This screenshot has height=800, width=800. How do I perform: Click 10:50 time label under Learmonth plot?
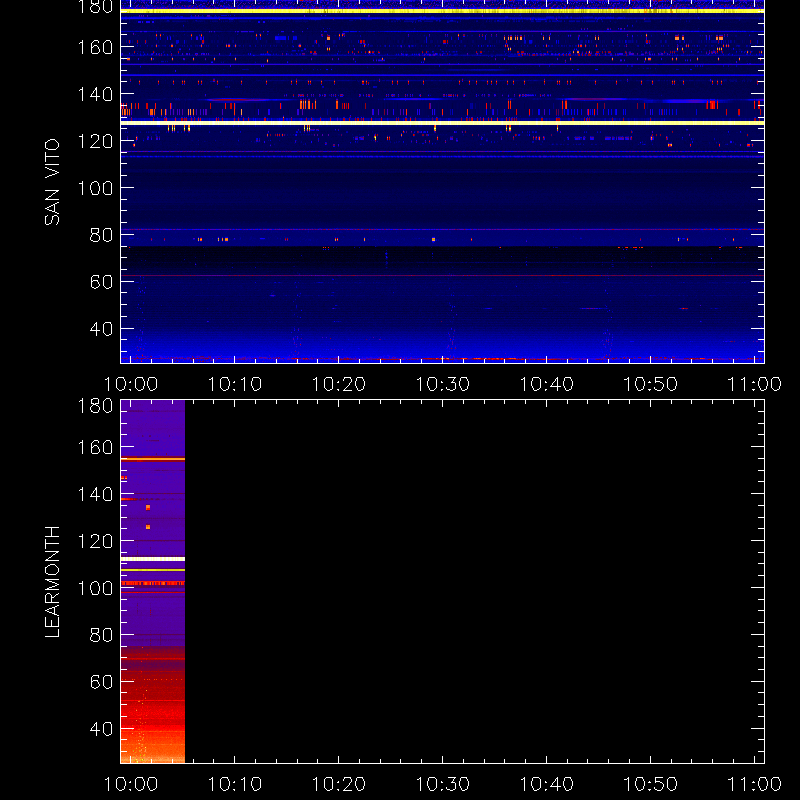[651, 784]
